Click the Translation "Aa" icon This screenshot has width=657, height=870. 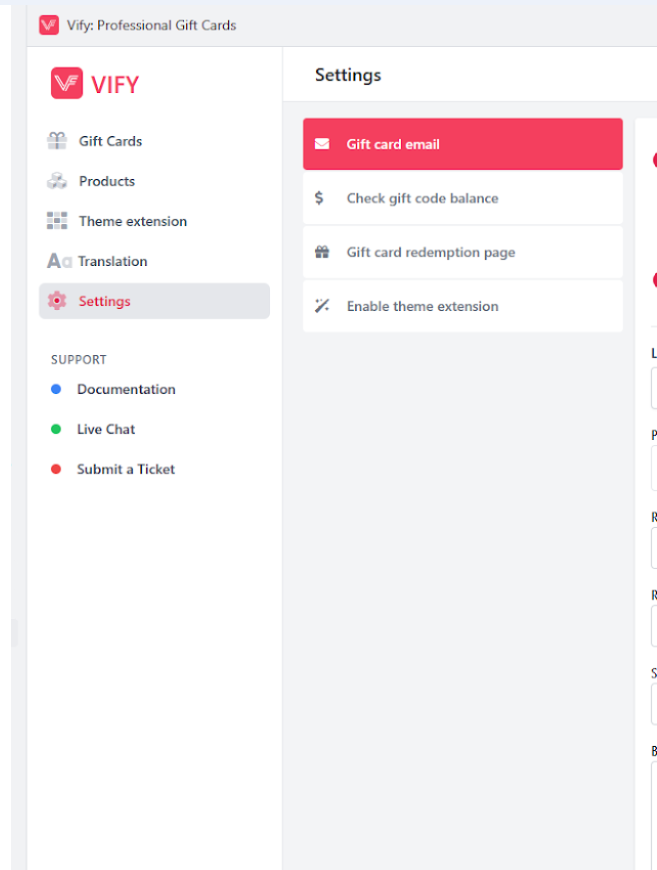pos(59,261)
